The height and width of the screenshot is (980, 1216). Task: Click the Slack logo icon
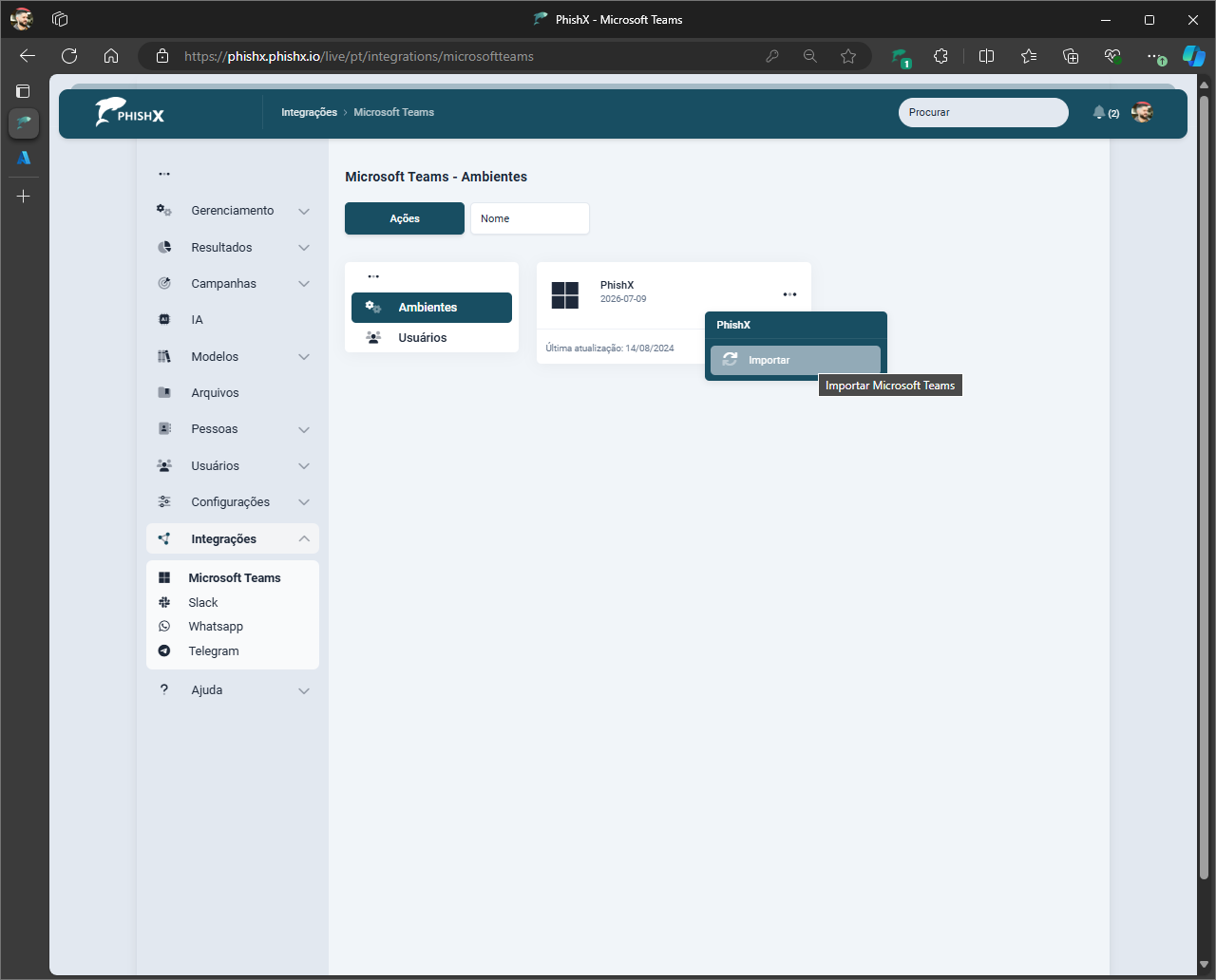point(164,602)
